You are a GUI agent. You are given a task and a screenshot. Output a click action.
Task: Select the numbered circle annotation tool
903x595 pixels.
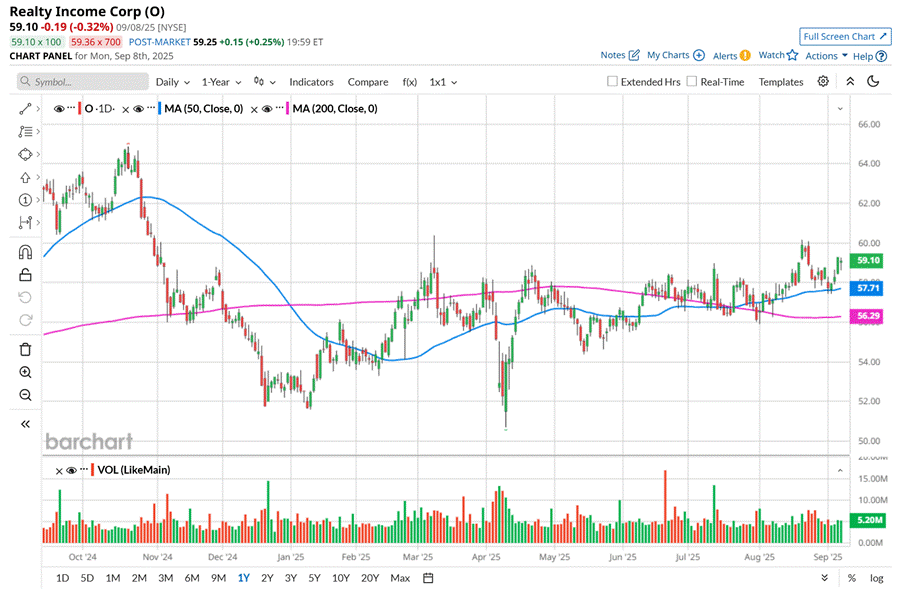pos(25,200)
